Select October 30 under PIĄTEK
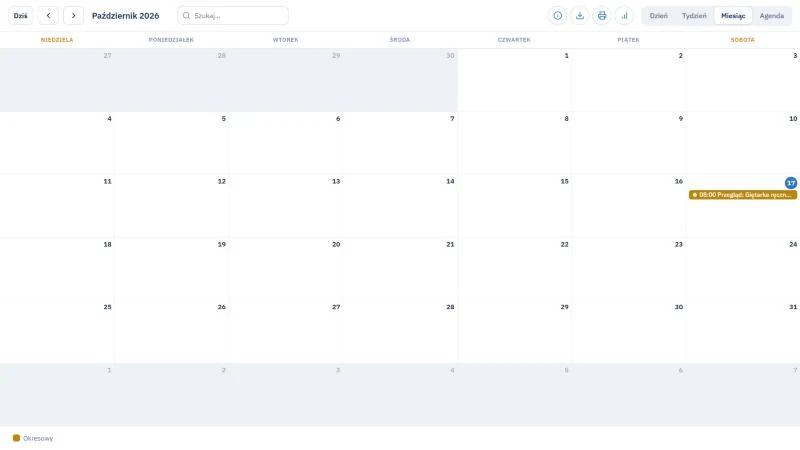800x450 pixels. [629, 332]
